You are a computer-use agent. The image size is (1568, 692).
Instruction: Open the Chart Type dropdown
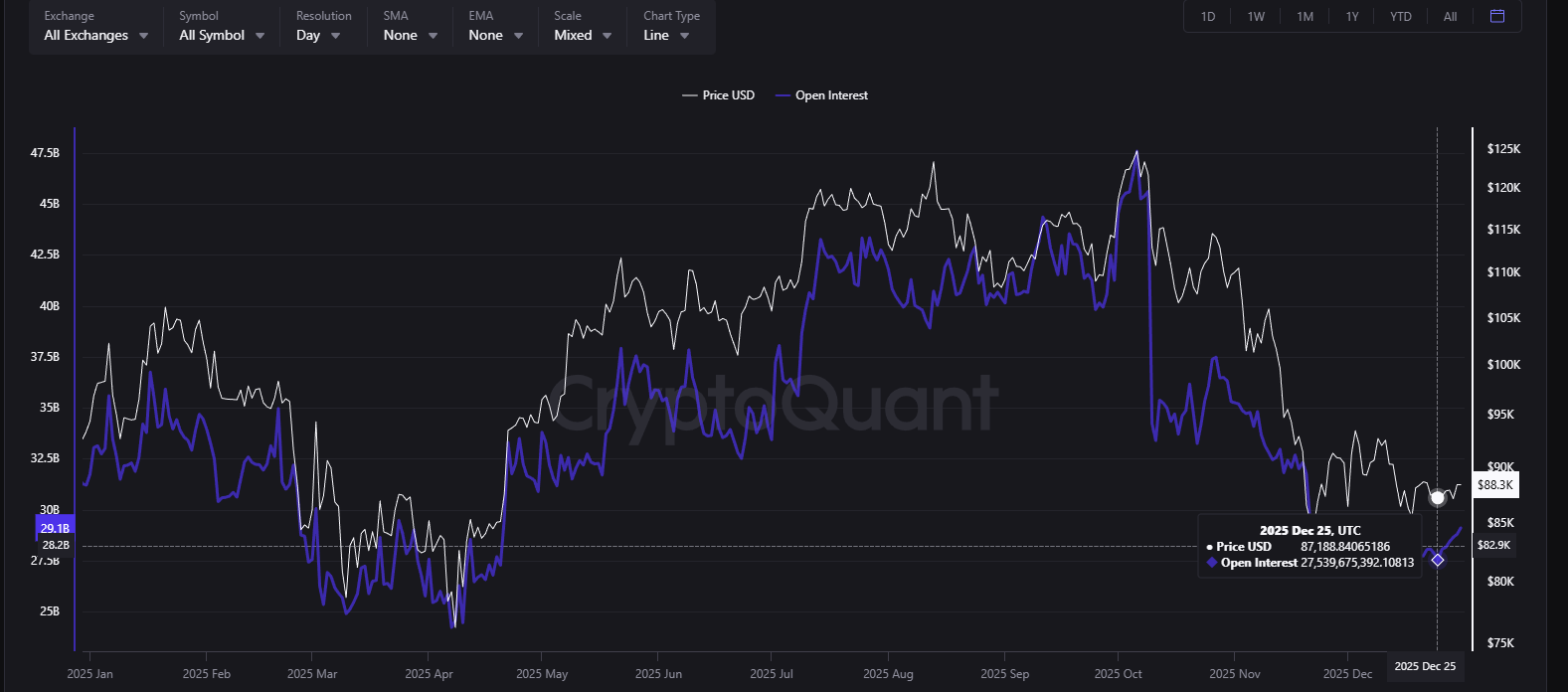point(666,35)
